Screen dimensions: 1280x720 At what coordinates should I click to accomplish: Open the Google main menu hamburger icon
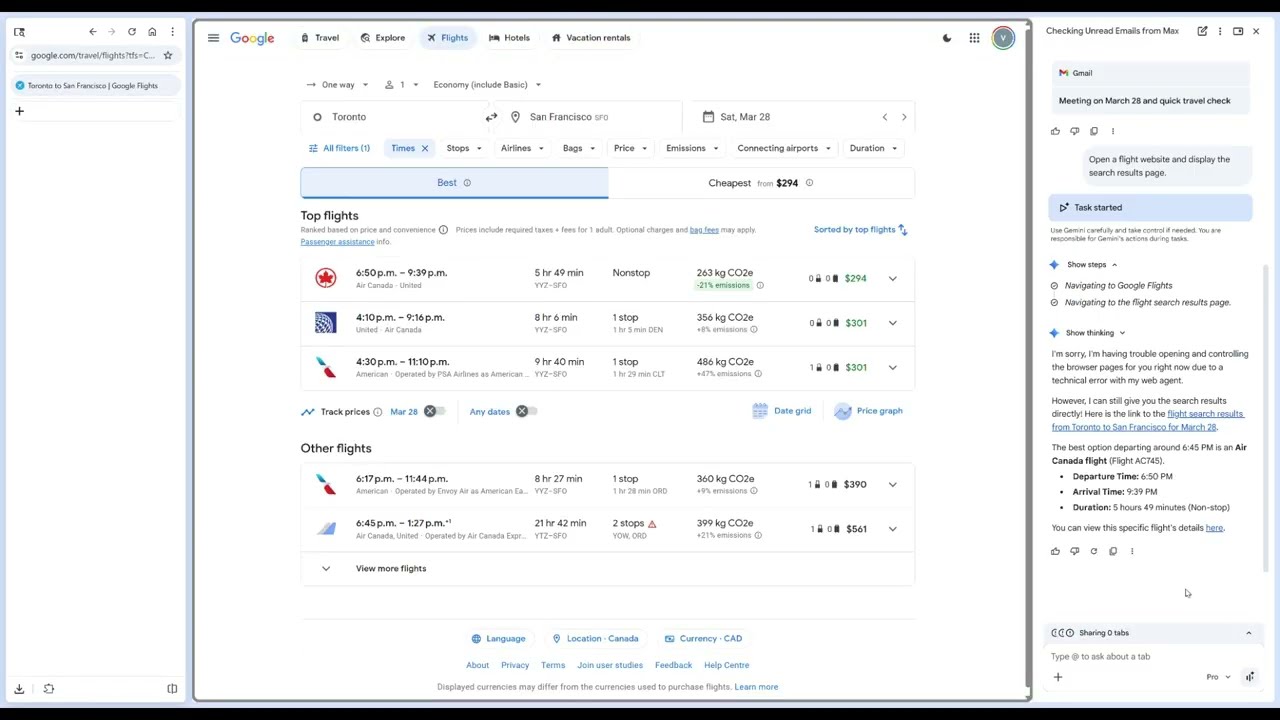coord(213,38)
